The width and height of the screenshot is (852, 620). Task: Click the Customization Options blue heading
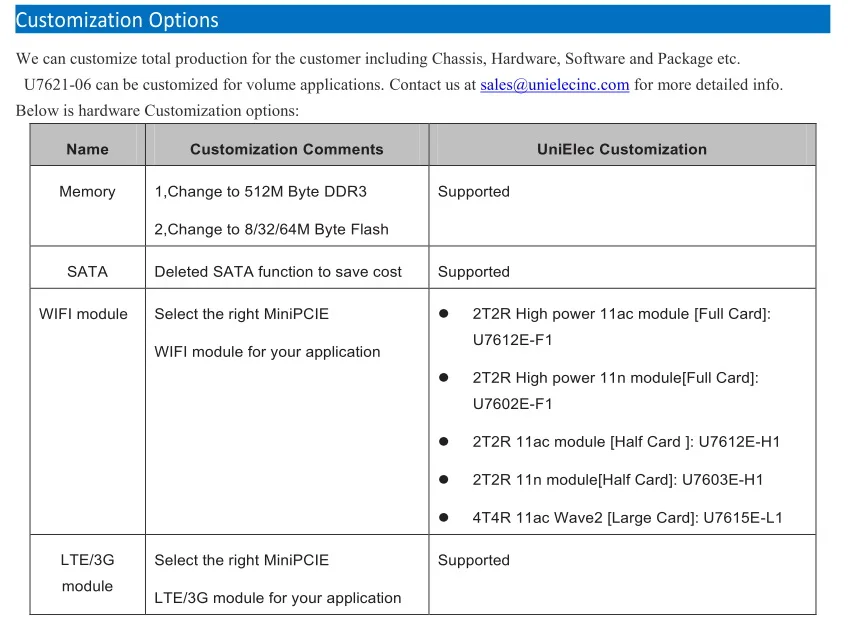(x=422, y=20)
